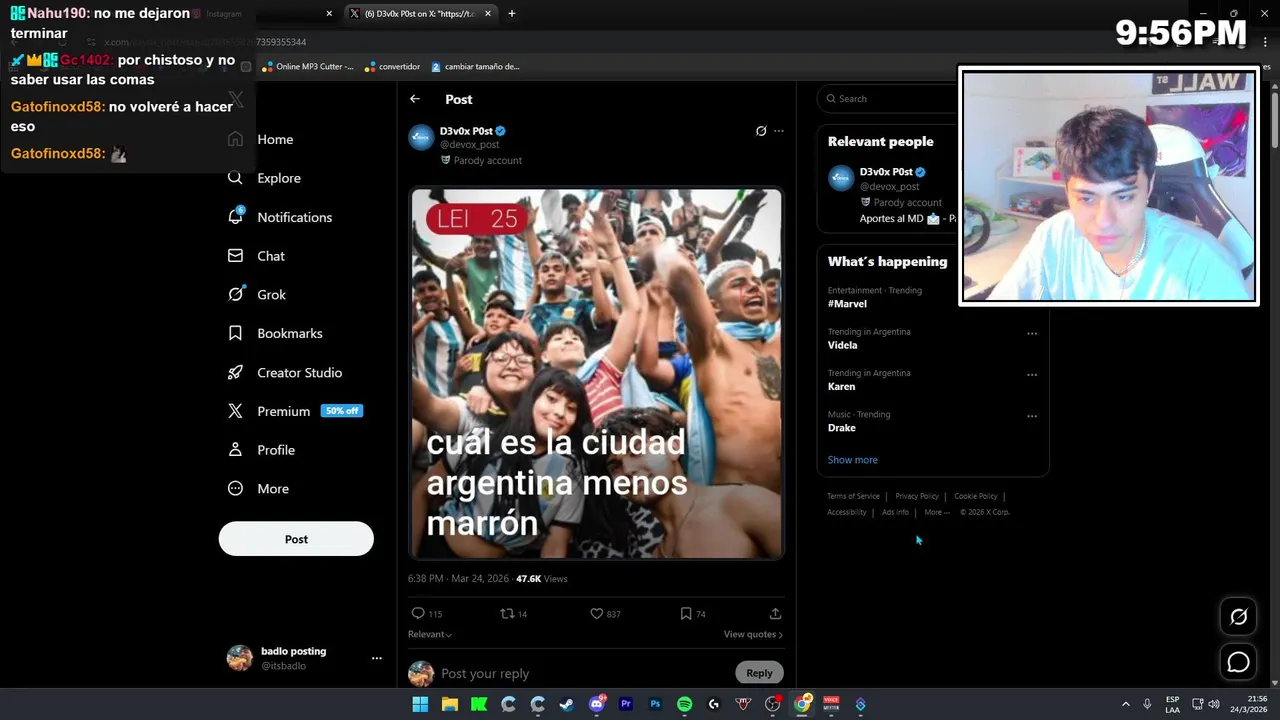Open Karen trending topic
The height and width of the screenshot is (720, 1280).
click(x=841, y=386)
